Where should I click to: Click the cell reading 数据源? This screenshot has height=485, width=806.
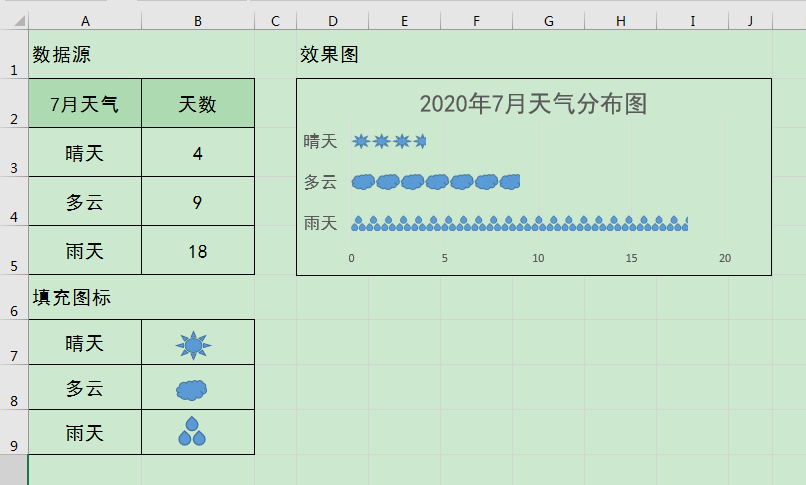tap(85, 54)
